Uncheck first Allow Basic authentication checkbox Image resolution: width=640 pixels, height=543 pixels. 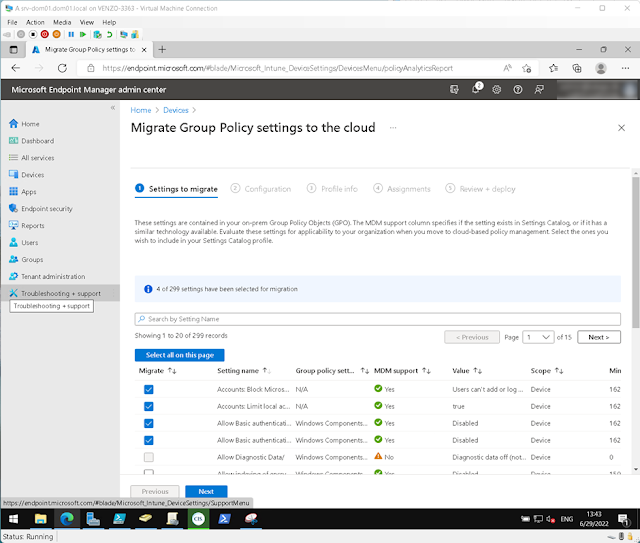click(x=149, y=423)
